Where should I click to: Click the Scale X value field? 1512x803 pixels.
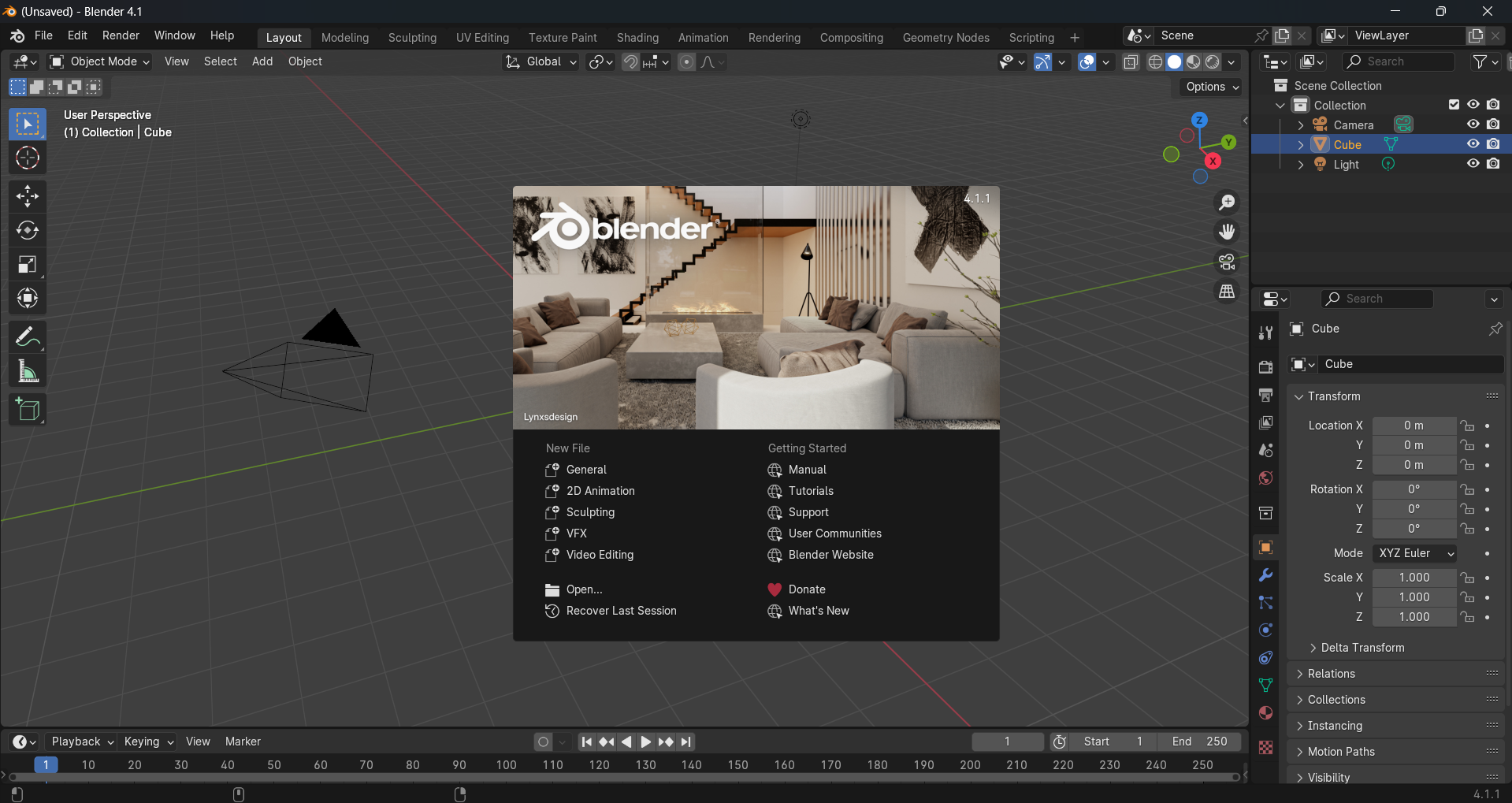point(1414,578)
